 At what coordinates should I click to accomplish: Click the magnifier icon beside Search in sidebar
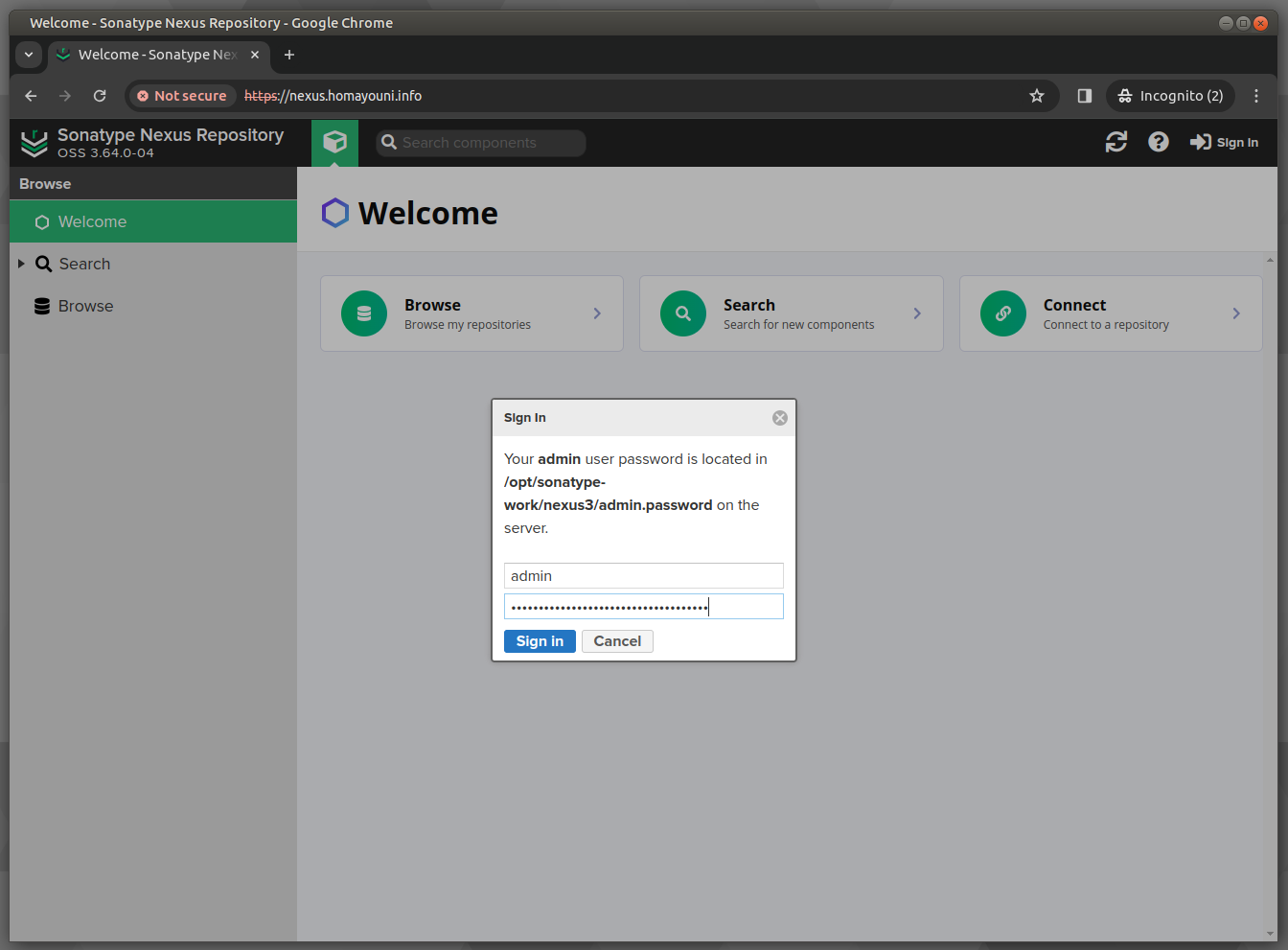pos(43,264)
